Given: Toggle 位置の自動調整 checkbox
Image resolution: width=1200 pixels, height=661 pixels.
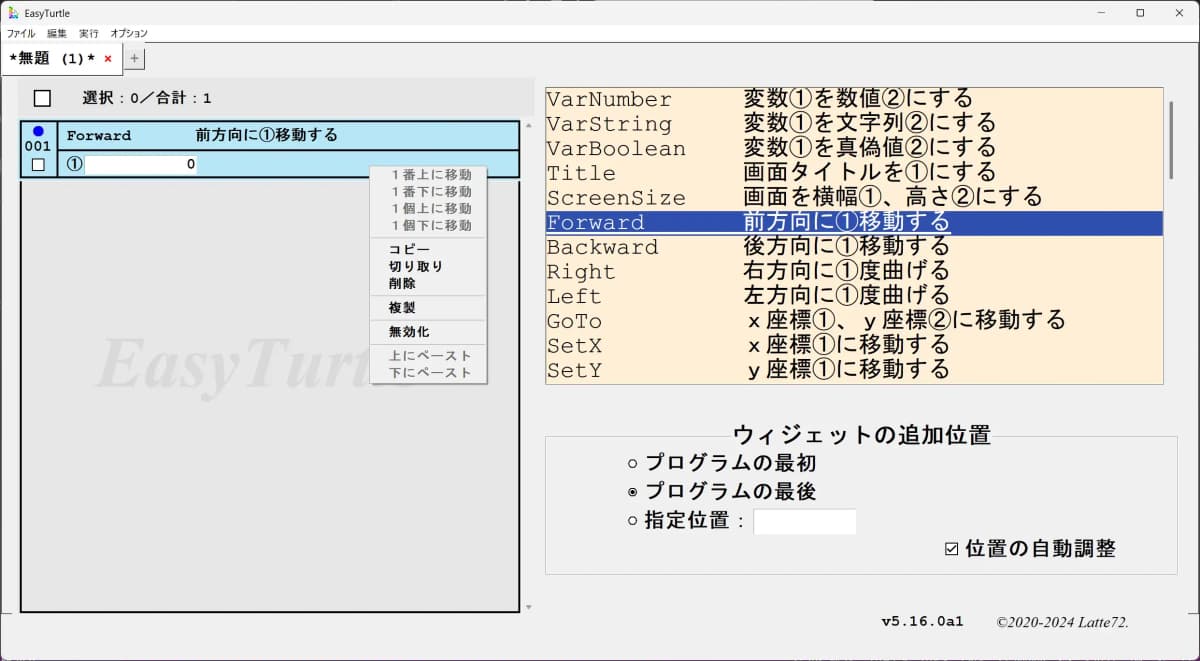Looking at the screenshot, I should (x=952, y=549).
